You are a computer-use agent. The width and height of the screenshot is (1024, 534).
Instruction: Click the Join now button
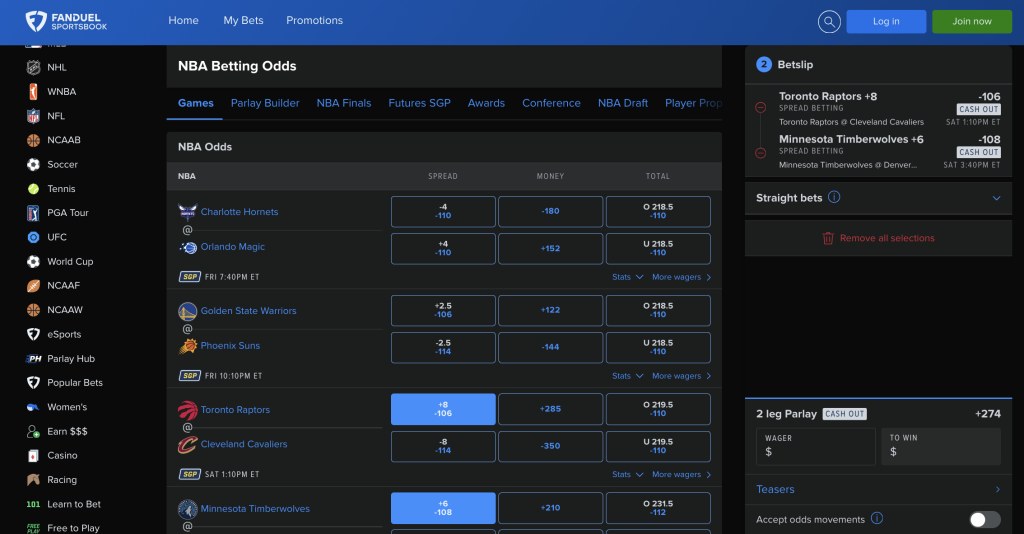pyautogui.click(x=972, y=22)
